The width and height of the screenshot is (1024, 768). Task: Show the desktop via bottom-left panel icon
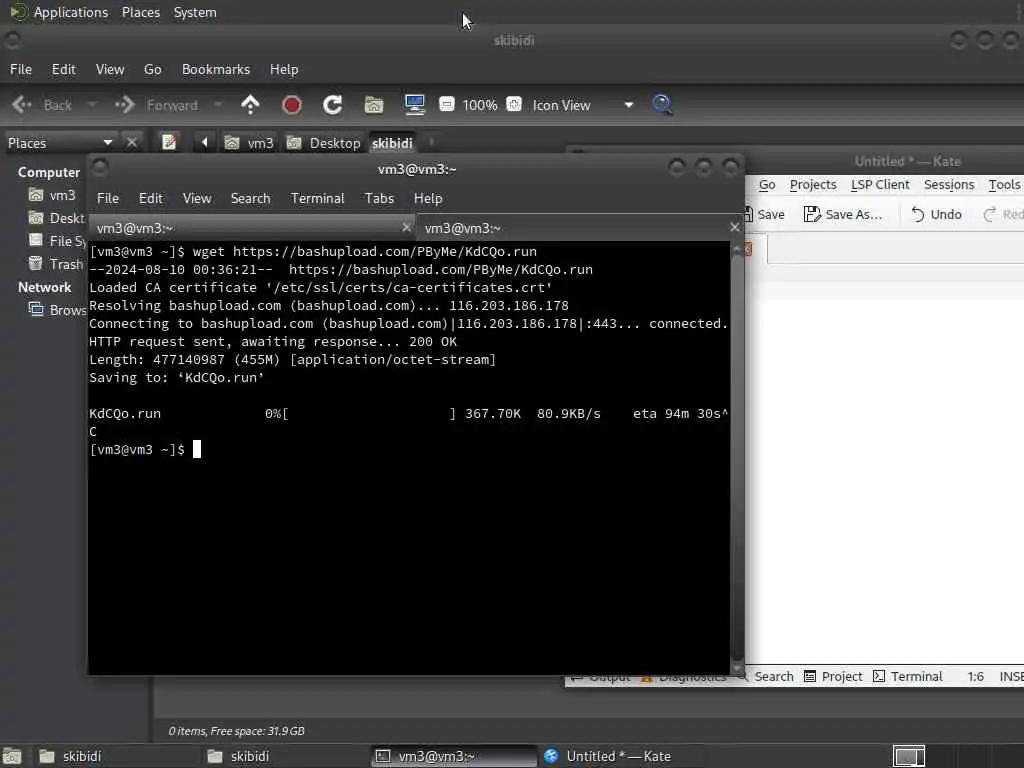(x=12, y=756)
